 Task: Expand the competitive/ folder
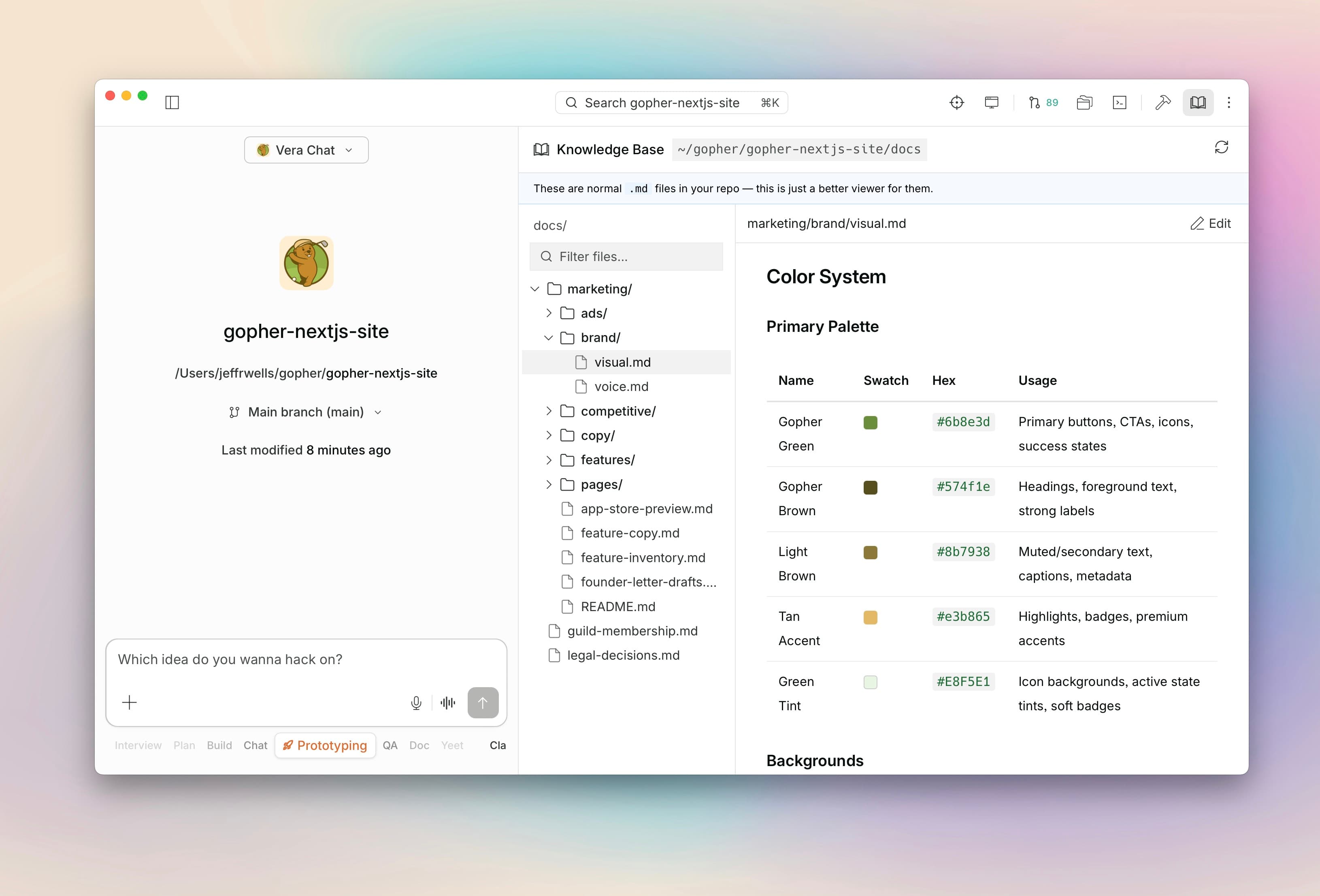549,410
